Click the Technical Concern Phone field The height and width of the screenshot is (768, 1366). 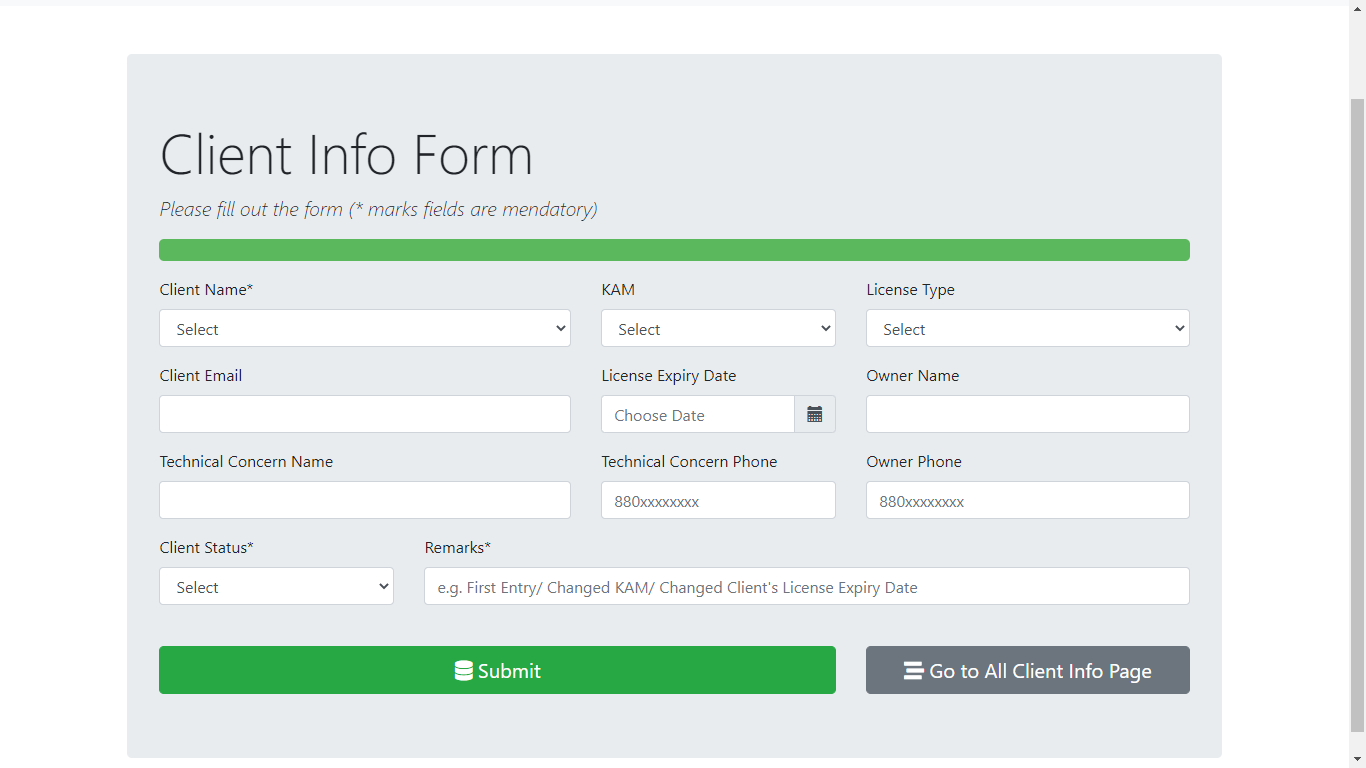click(x=718, y=500)
